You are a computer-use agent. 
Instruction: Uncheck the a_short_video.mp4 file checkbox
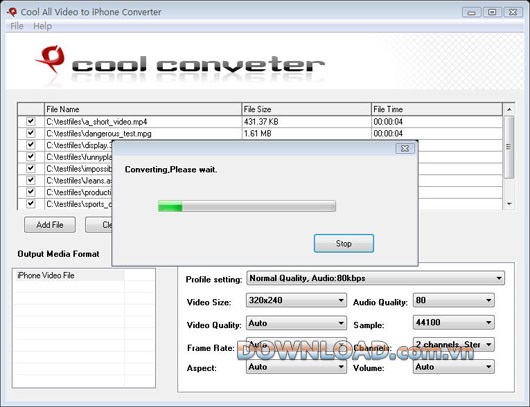31,121
